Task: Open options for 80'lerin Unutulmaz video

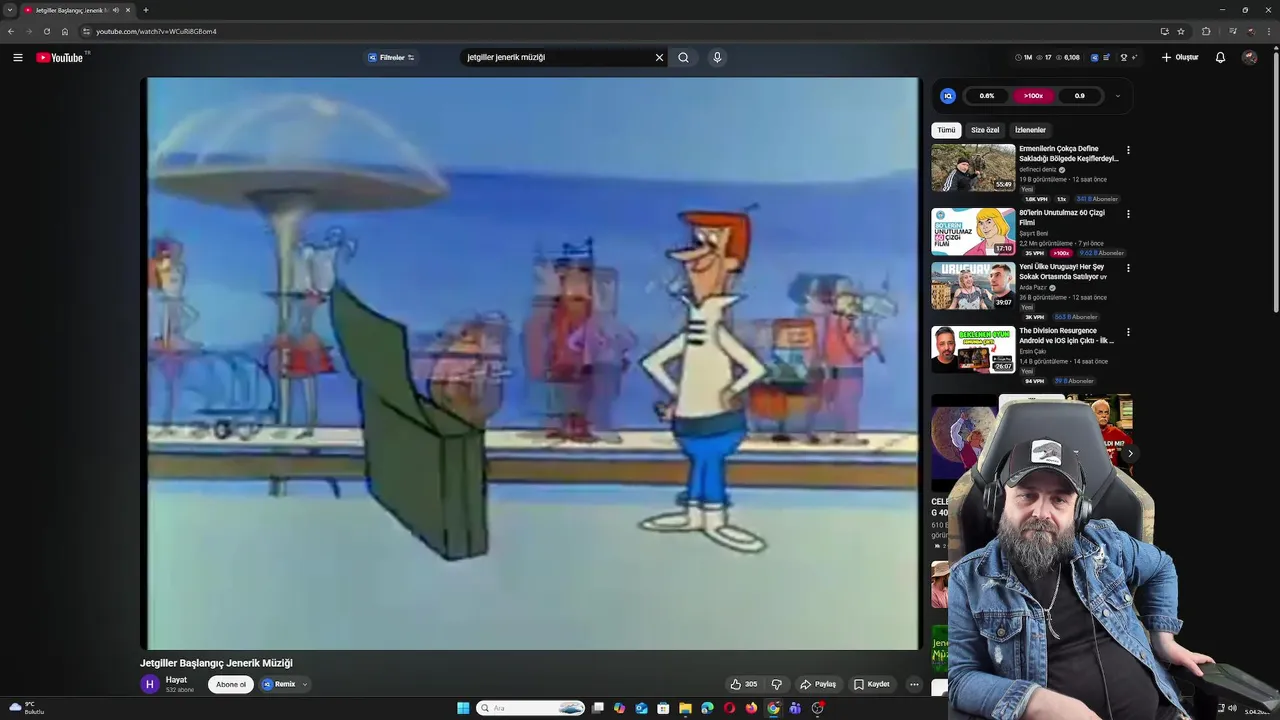Action: tap(1128, 214)
